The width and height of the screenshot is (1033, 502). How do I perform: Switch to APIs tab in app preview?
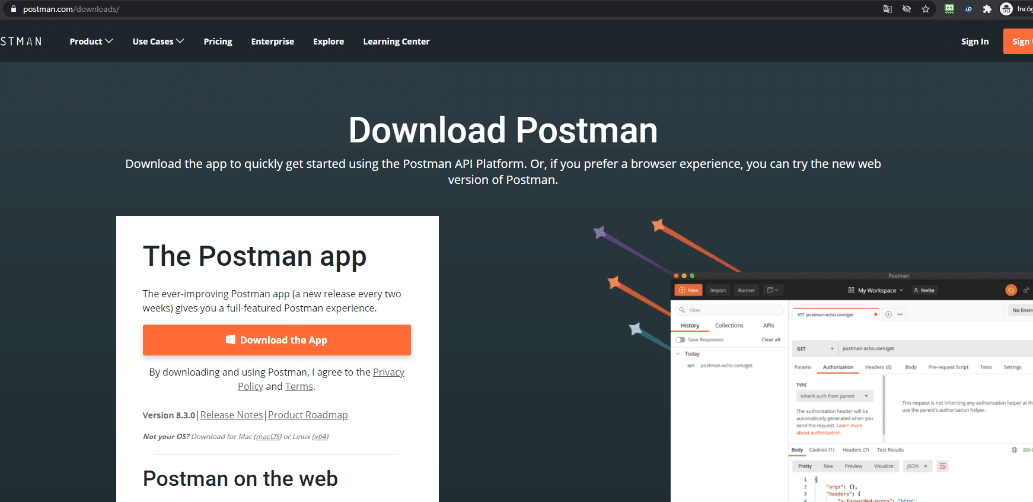click(768, 325)
